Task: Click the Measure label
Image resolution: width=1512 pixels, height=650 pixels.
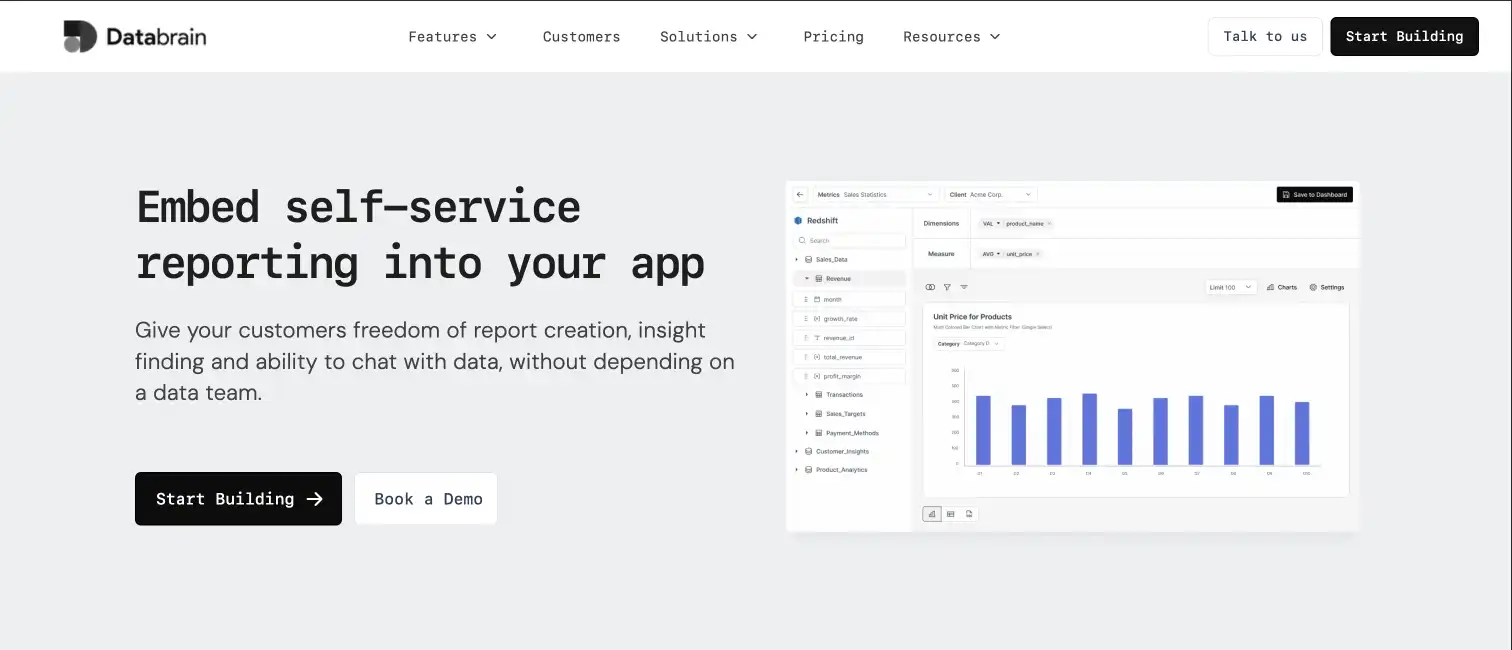Action: tap(941, 254)
